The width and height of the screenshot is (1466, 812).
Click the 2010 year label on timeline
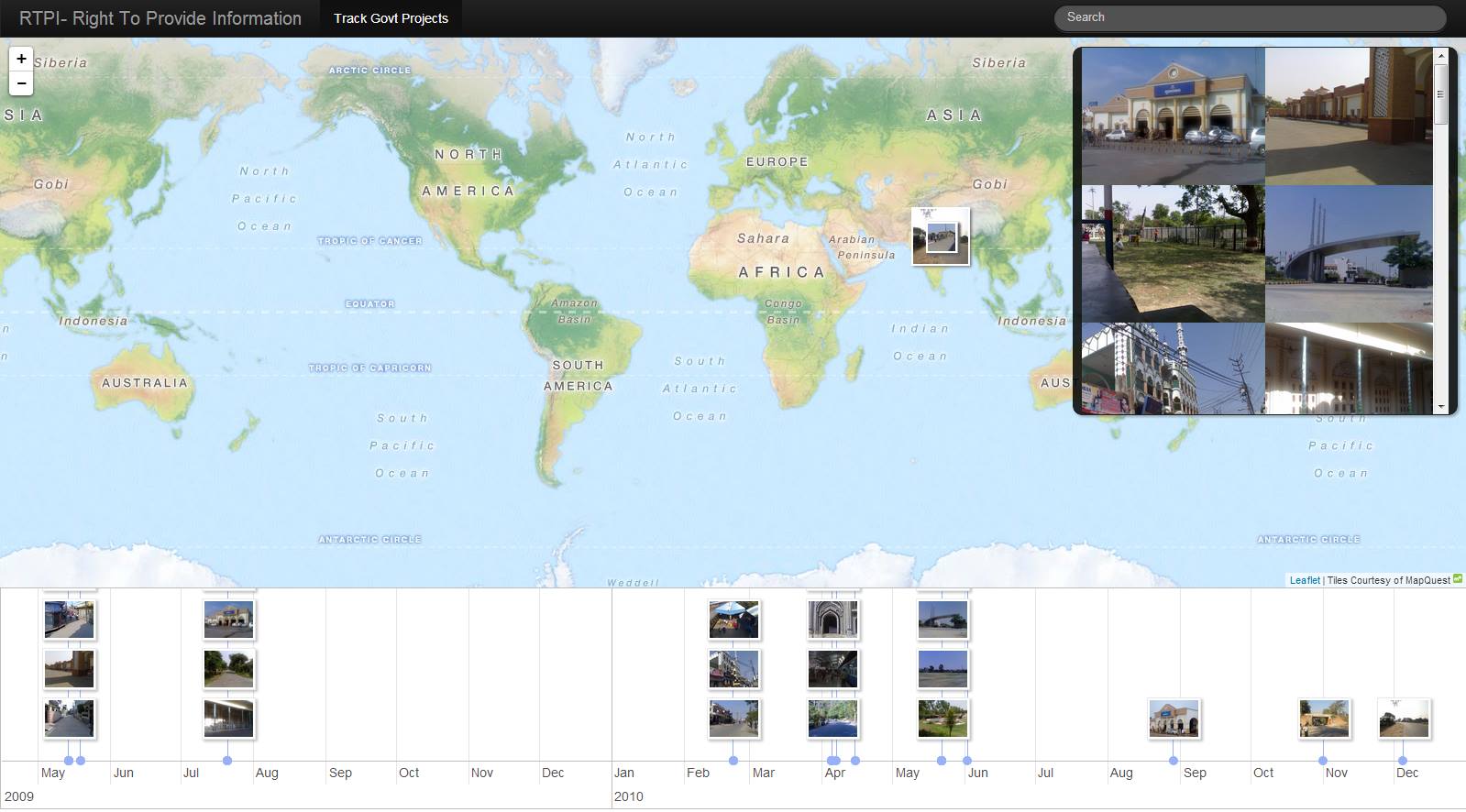(629, 796)
